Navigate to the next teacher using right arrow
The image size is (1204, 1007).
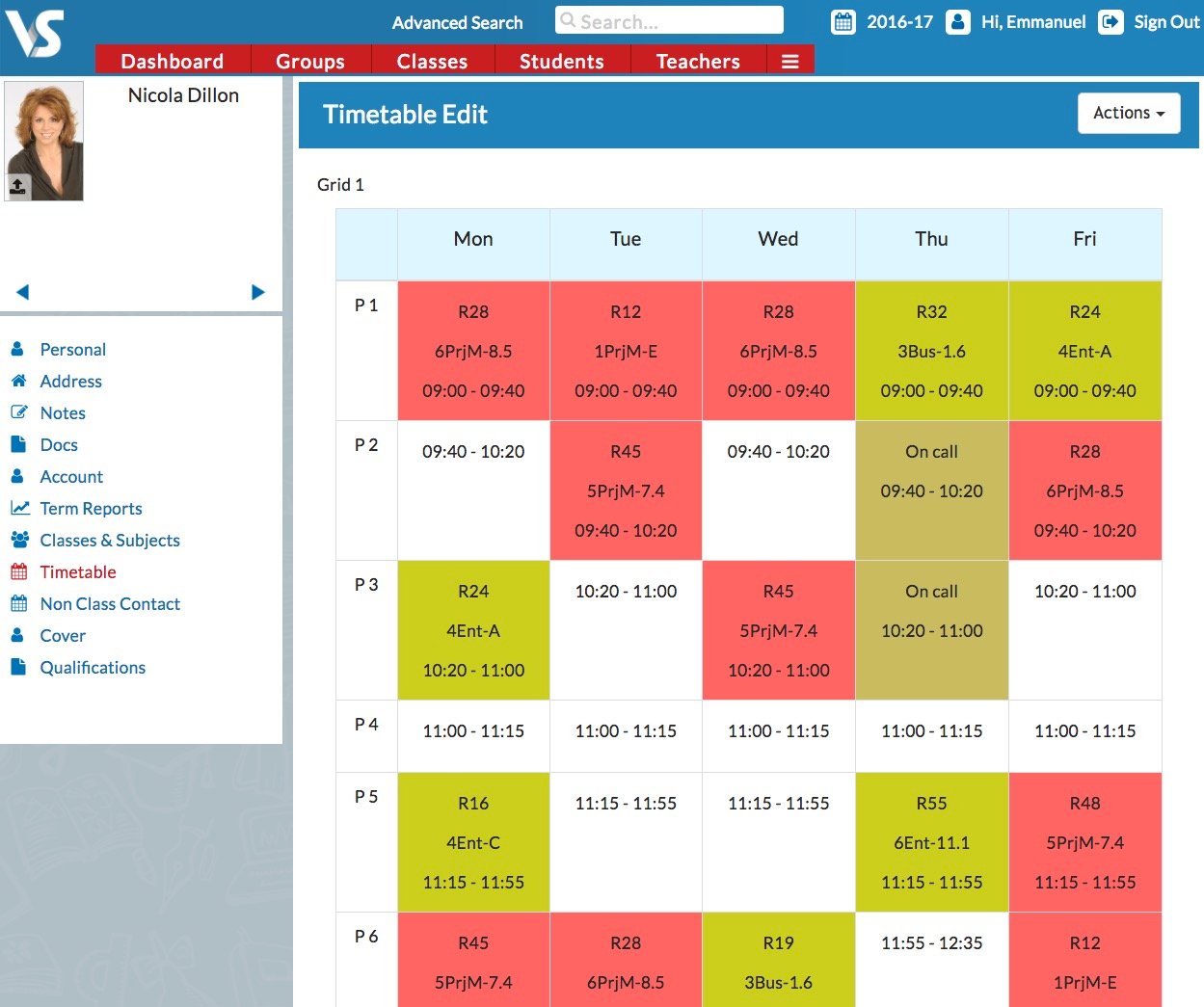tap(258, 291)
